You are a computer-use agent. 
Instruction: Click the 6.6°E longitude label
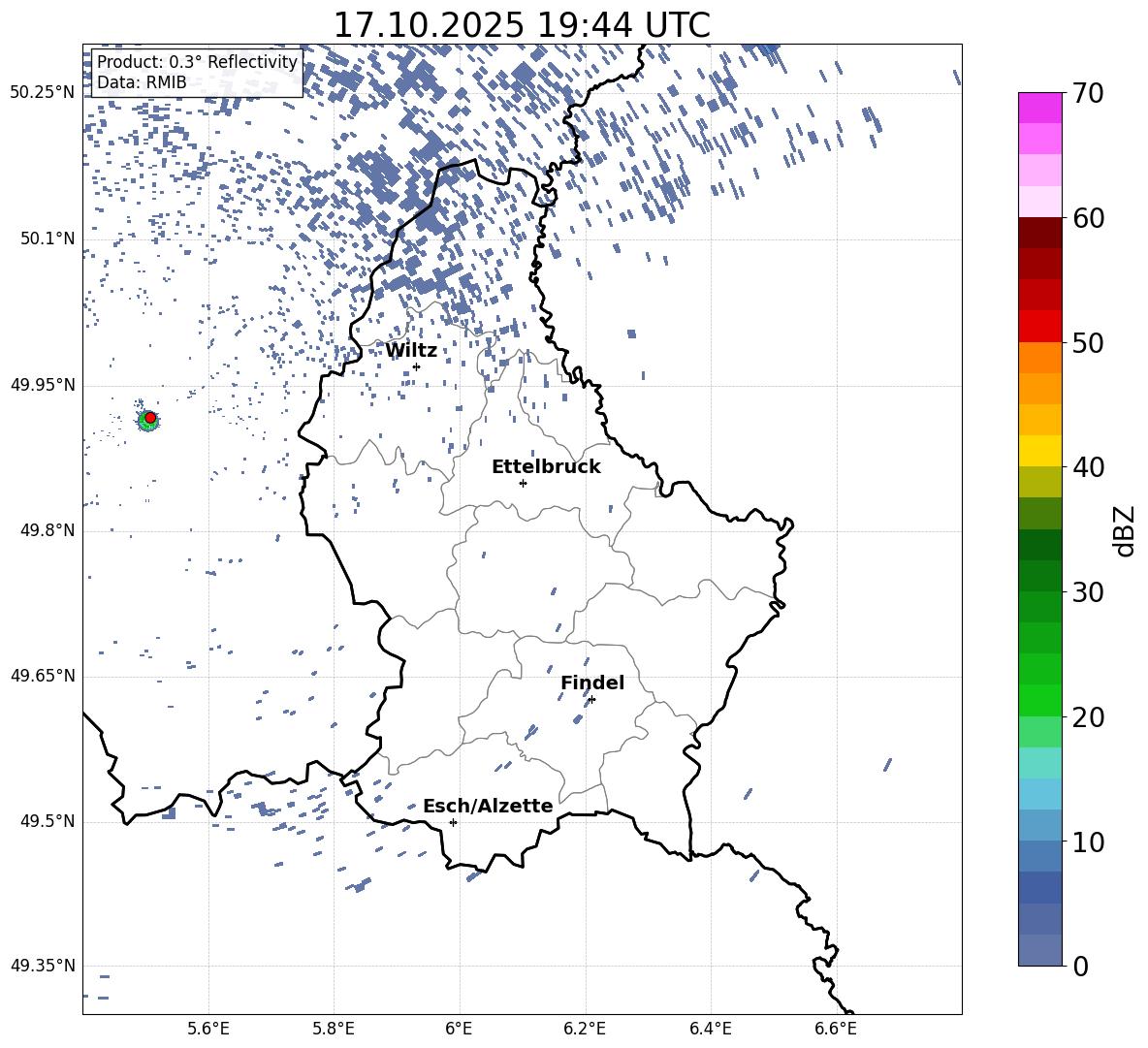tap(836, 1029)
